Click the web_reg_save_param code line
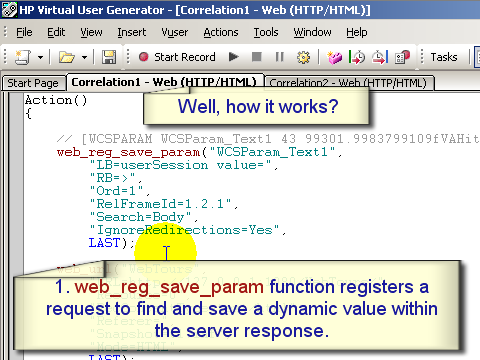Image resolution: width=480 pixels, height=360 pixels. pyautogui.click(x=199, y=152)
